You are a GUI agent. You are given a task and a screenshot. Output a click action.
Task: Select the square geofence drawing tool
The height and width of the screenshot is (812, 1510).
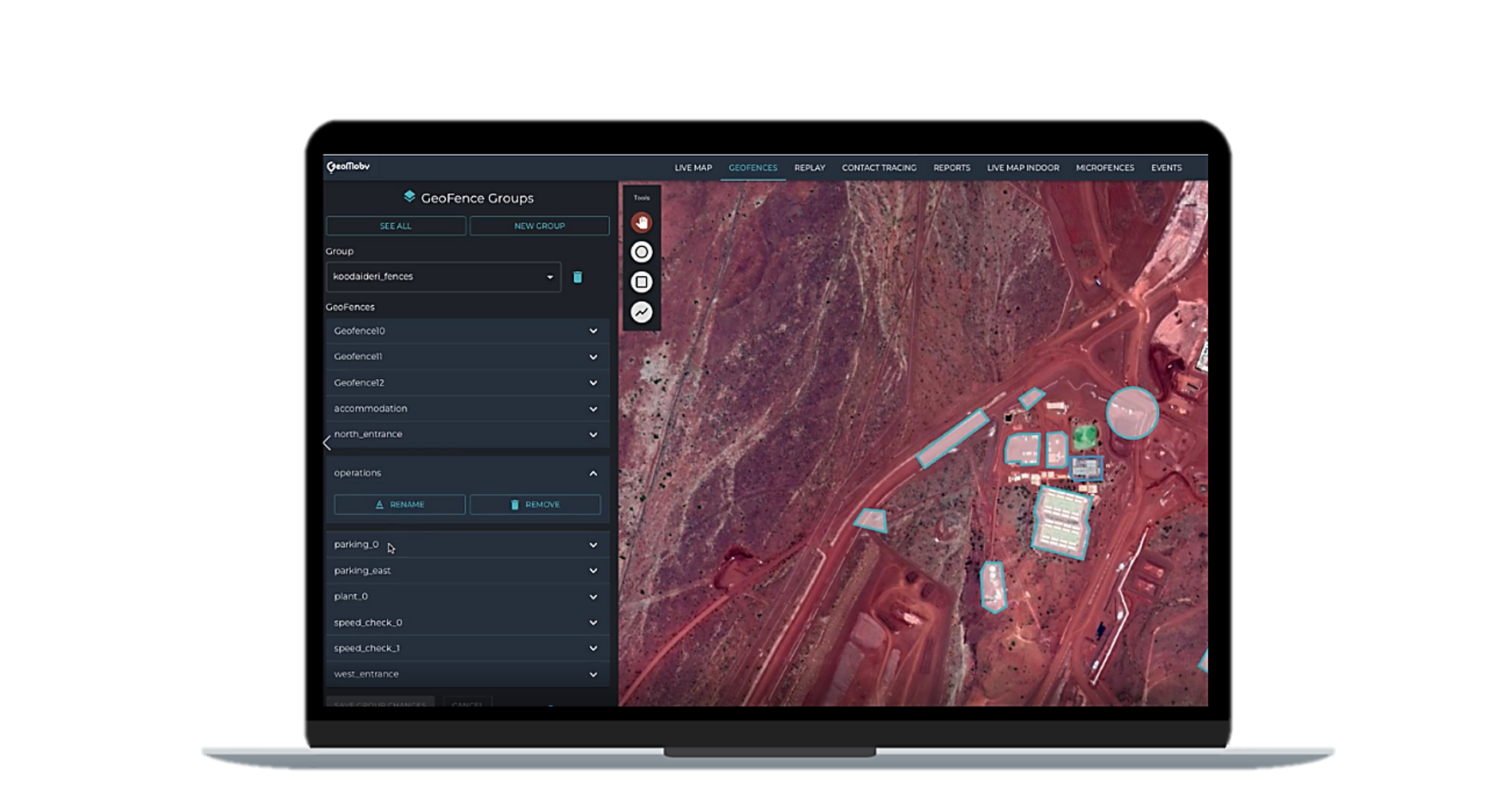641,282
